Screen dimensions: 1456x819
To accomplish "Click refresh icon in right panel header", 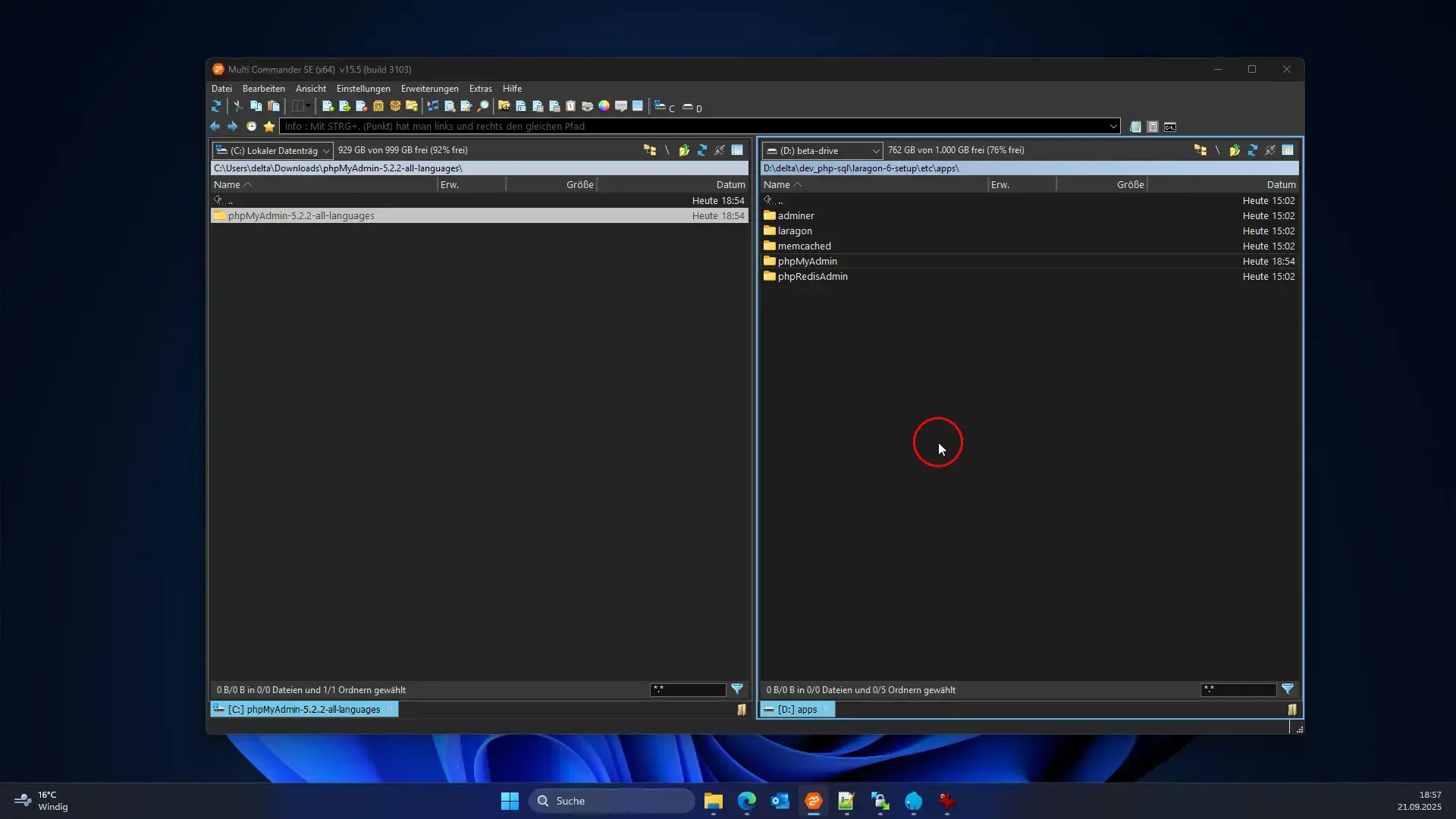I will coord(1252,150).
